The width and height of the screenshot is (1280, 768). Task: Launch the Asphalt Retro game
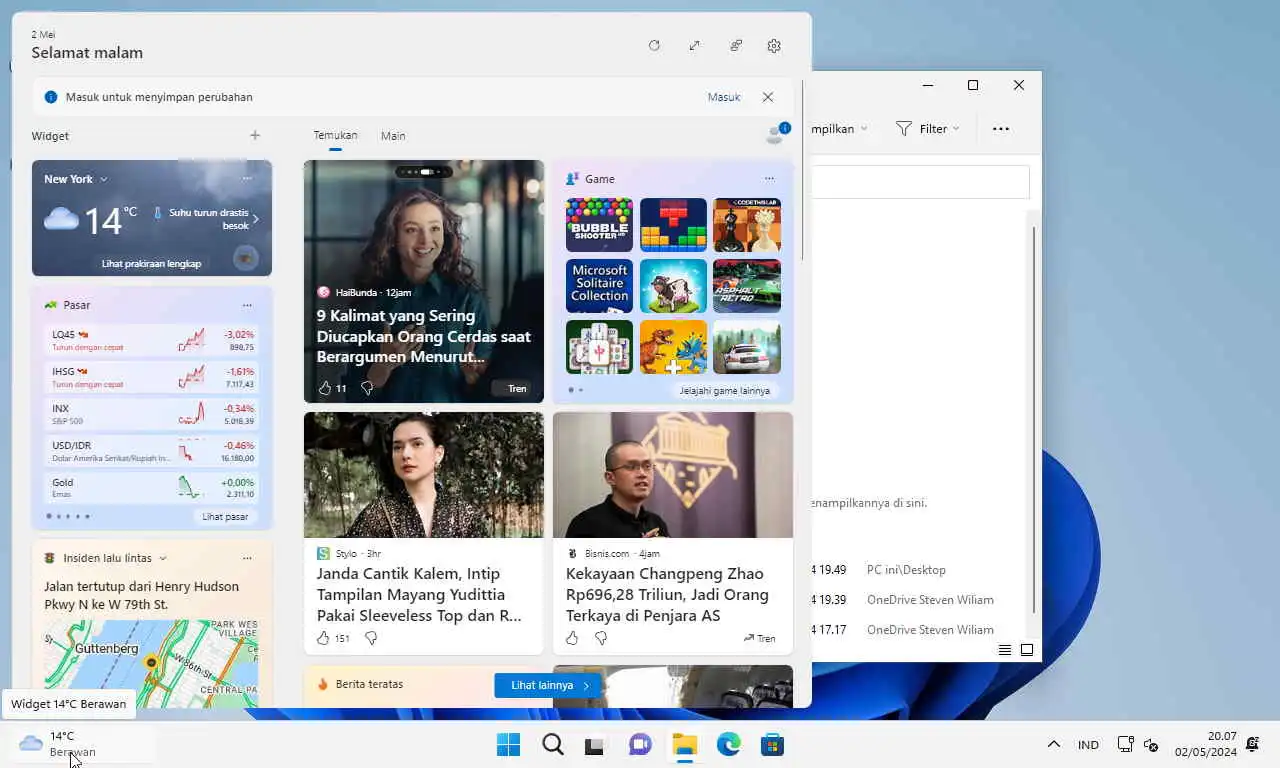[747, 286]
